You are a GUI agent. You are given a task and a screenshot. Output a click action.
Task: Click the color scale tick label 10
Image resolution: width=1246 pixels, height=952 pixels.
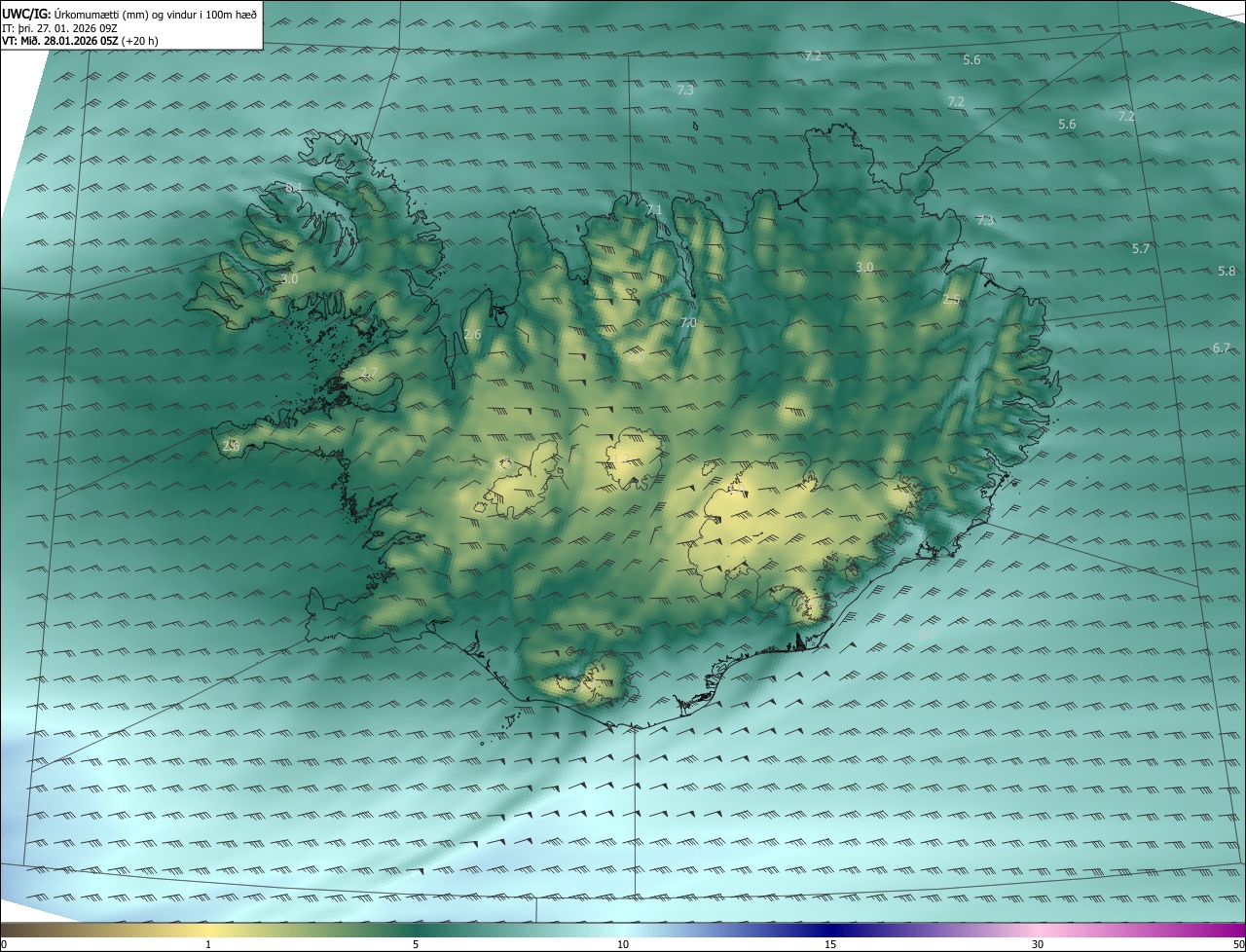(x=623, y=944)
